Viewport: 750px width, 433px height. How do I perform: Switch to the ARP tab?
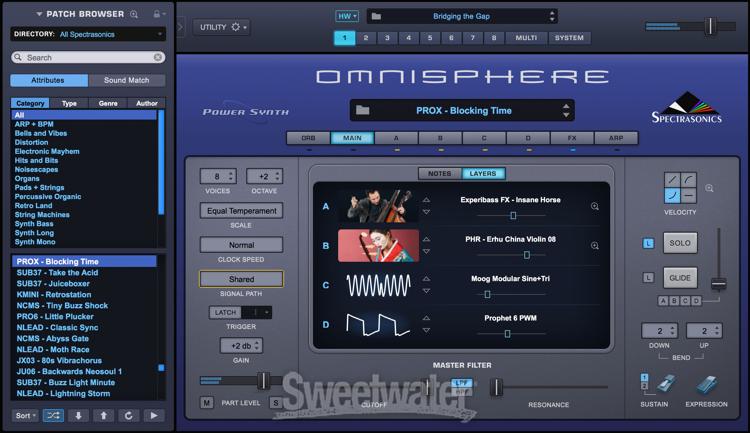tap(616, 138)
